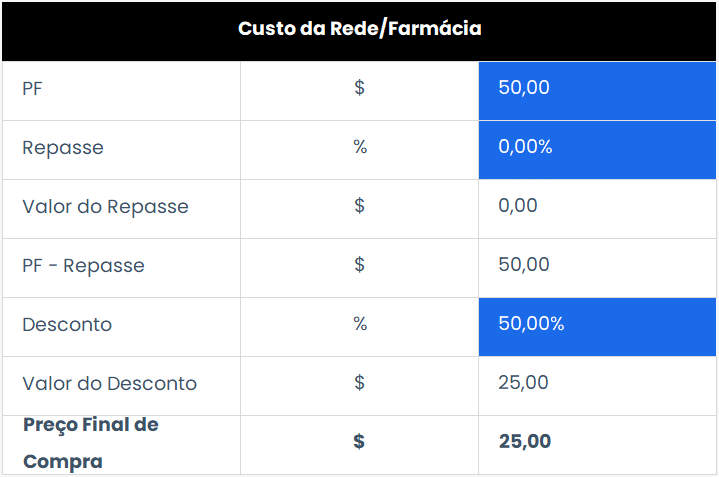Click the Preço Final de Compra label

click(90, 443)
